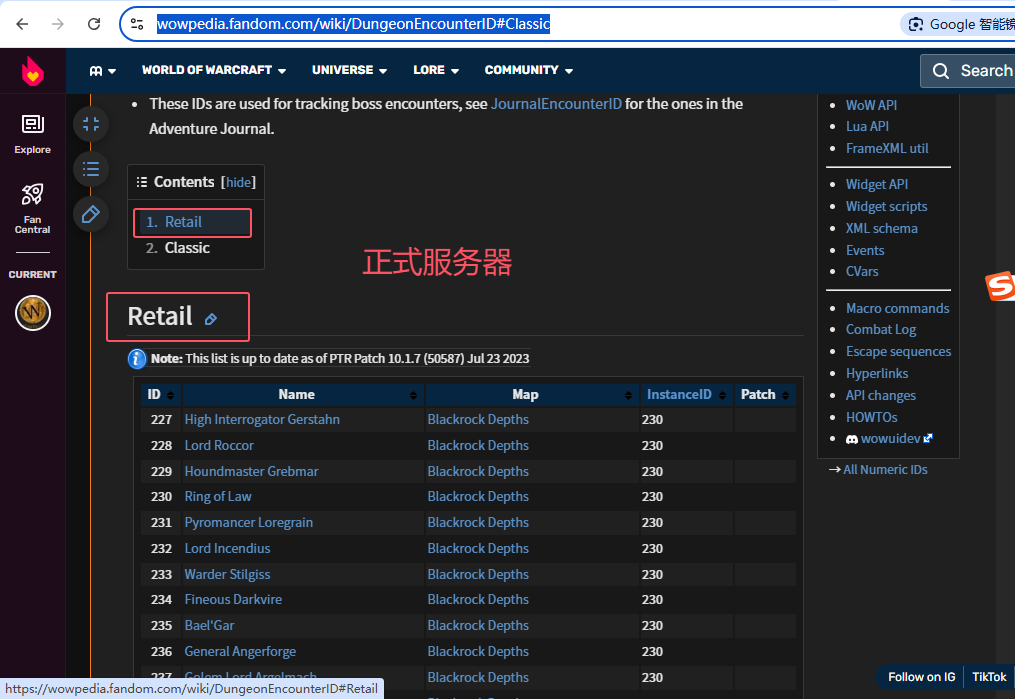The image size is (1015, 699).
Task: Click the blue info note icon
Action: (137, 359)
